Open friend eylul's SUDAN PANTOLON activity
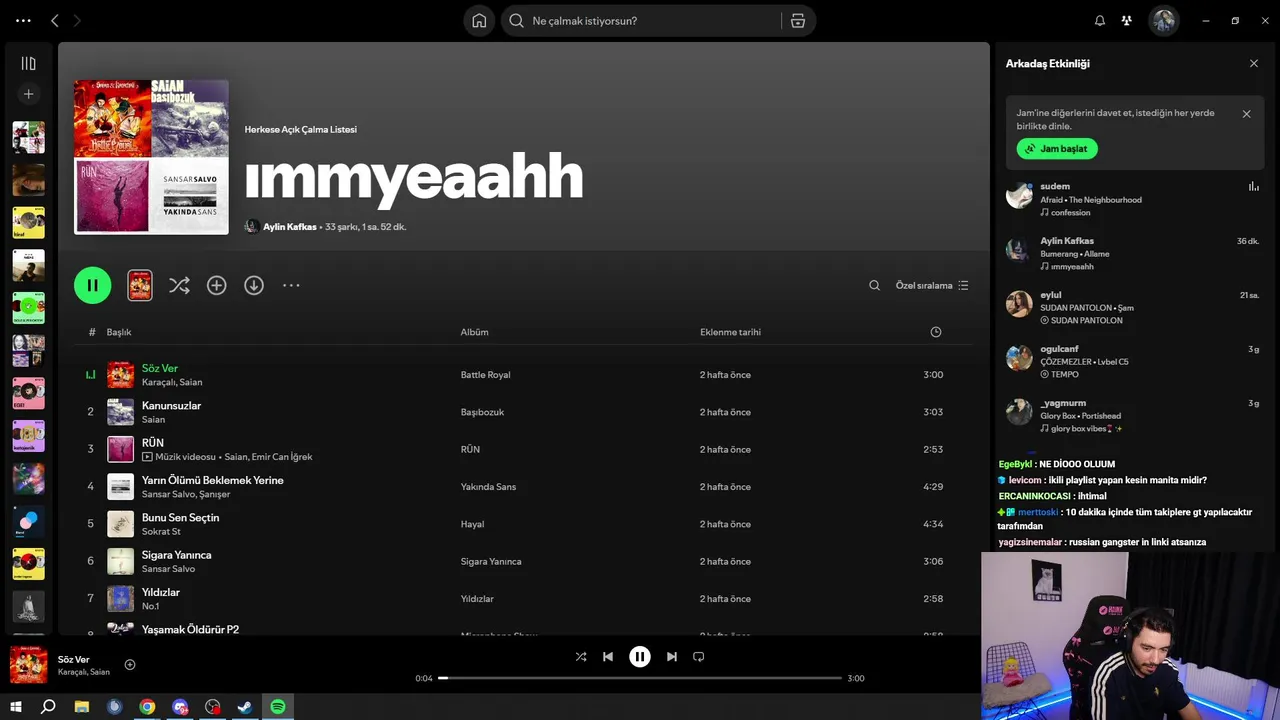Screen dimensions: 1280x720 (1132, 307)
